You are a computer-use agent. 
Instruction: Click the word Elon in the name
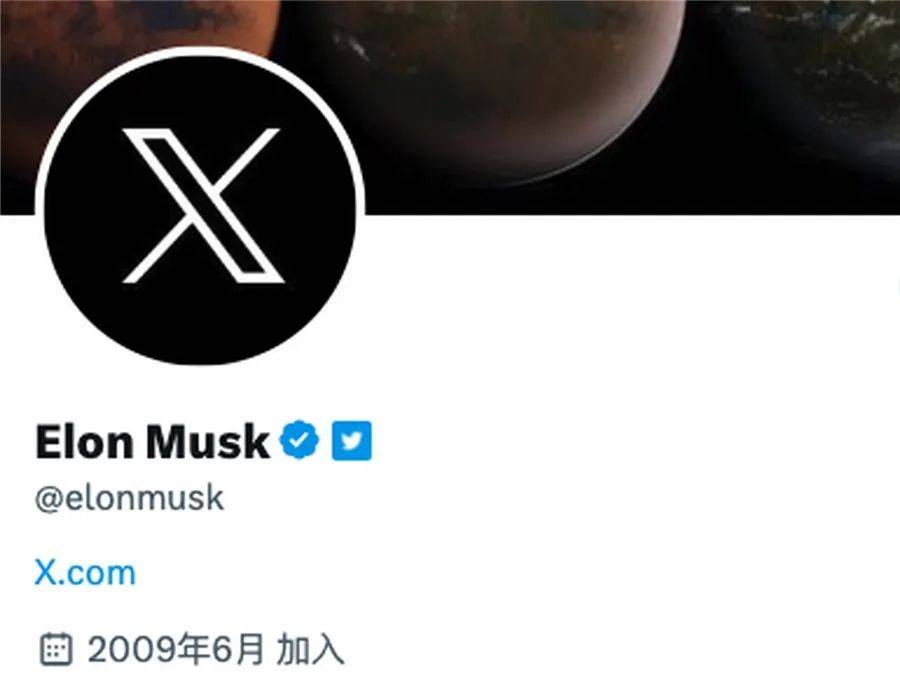(84, 441)
